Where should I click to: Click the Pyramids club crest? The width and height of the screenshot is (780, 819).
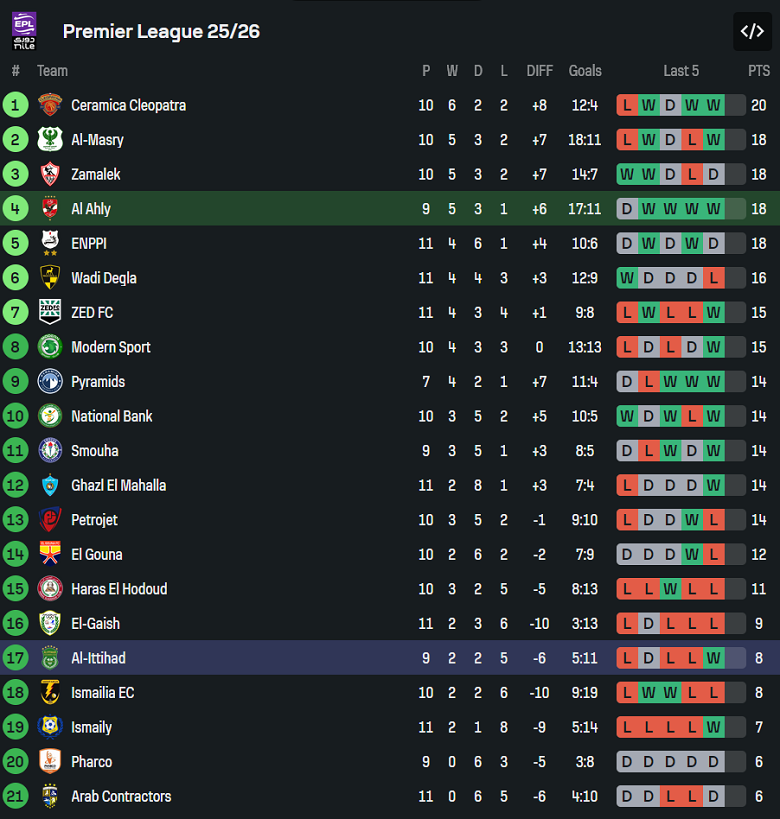click(50, 382)
